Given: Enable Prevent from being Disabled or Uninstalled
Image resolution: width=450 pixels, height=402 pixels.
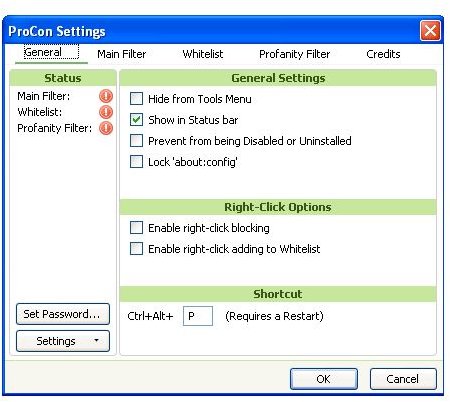Looking at the screenshot, I should point(136,141).
